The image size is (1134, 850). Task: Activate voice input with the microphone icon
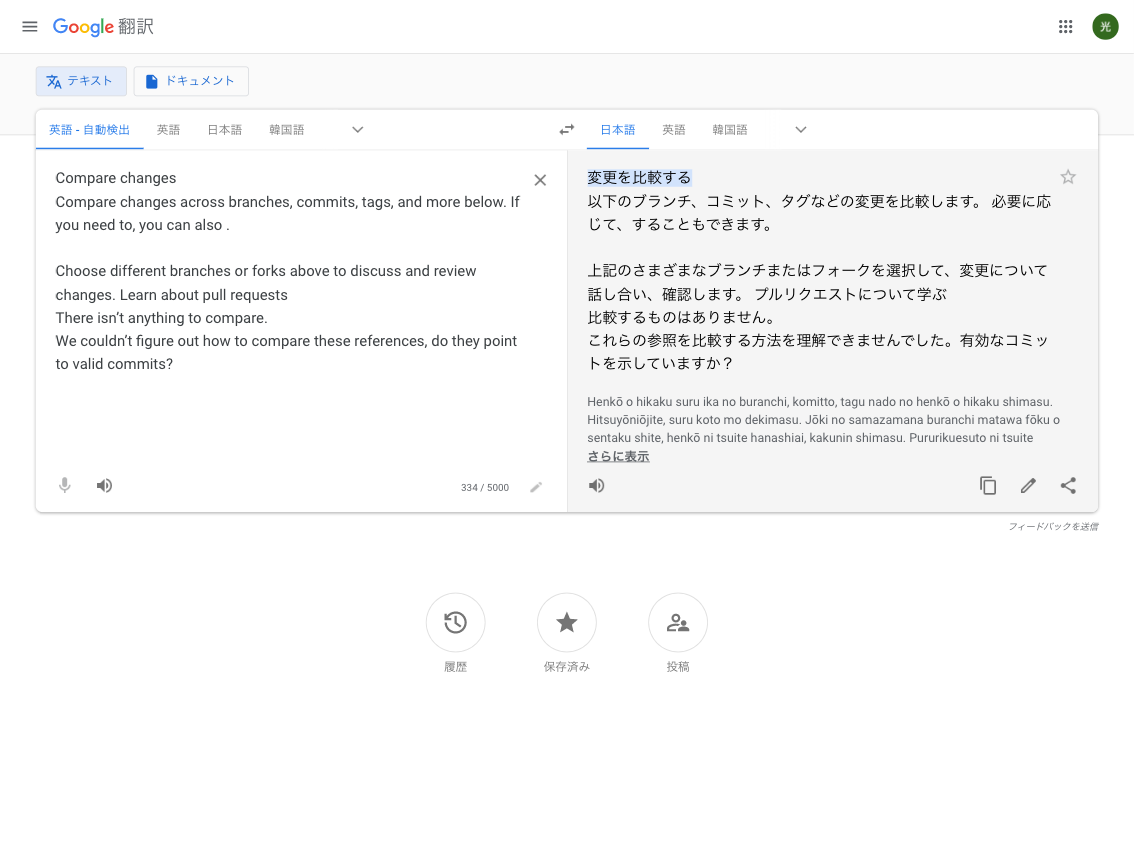coord(64,485)
